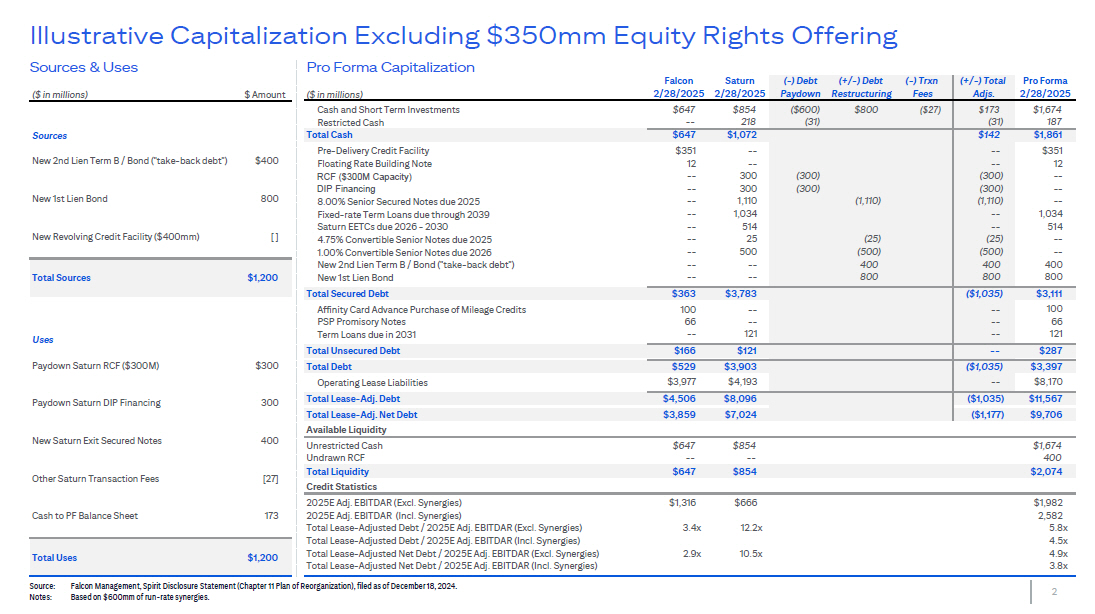This screenshot has height=614, width=1095.
Task: Select the Pro Forma 2/28/2025 column header
Action: (1045, 86)
